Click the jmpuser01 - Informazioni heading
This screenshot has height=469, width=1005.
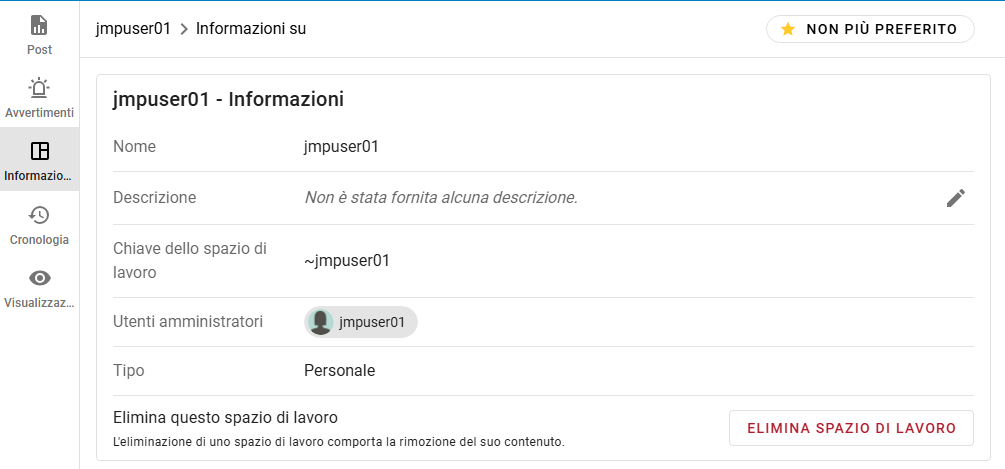coord(228,99)
